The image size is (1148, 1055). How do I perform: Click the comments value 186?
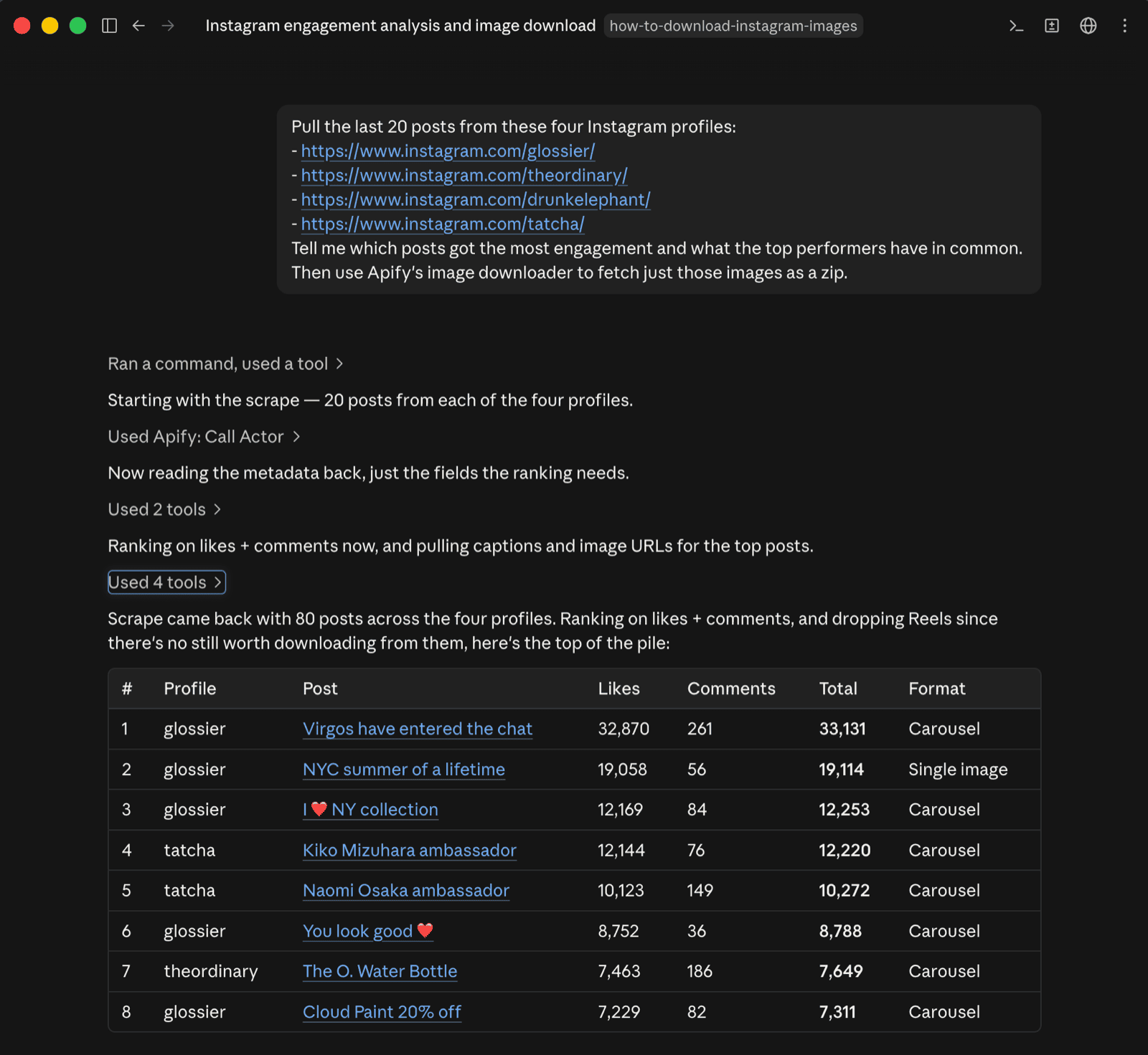pos(700,971)
